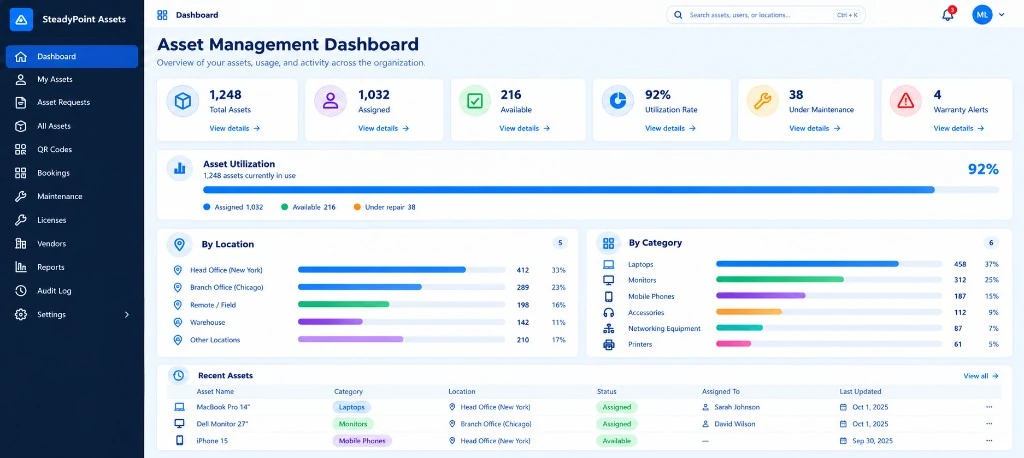Click the Total Assets cube icon
The image size is (1024, 458).
[x=183, y=101]
